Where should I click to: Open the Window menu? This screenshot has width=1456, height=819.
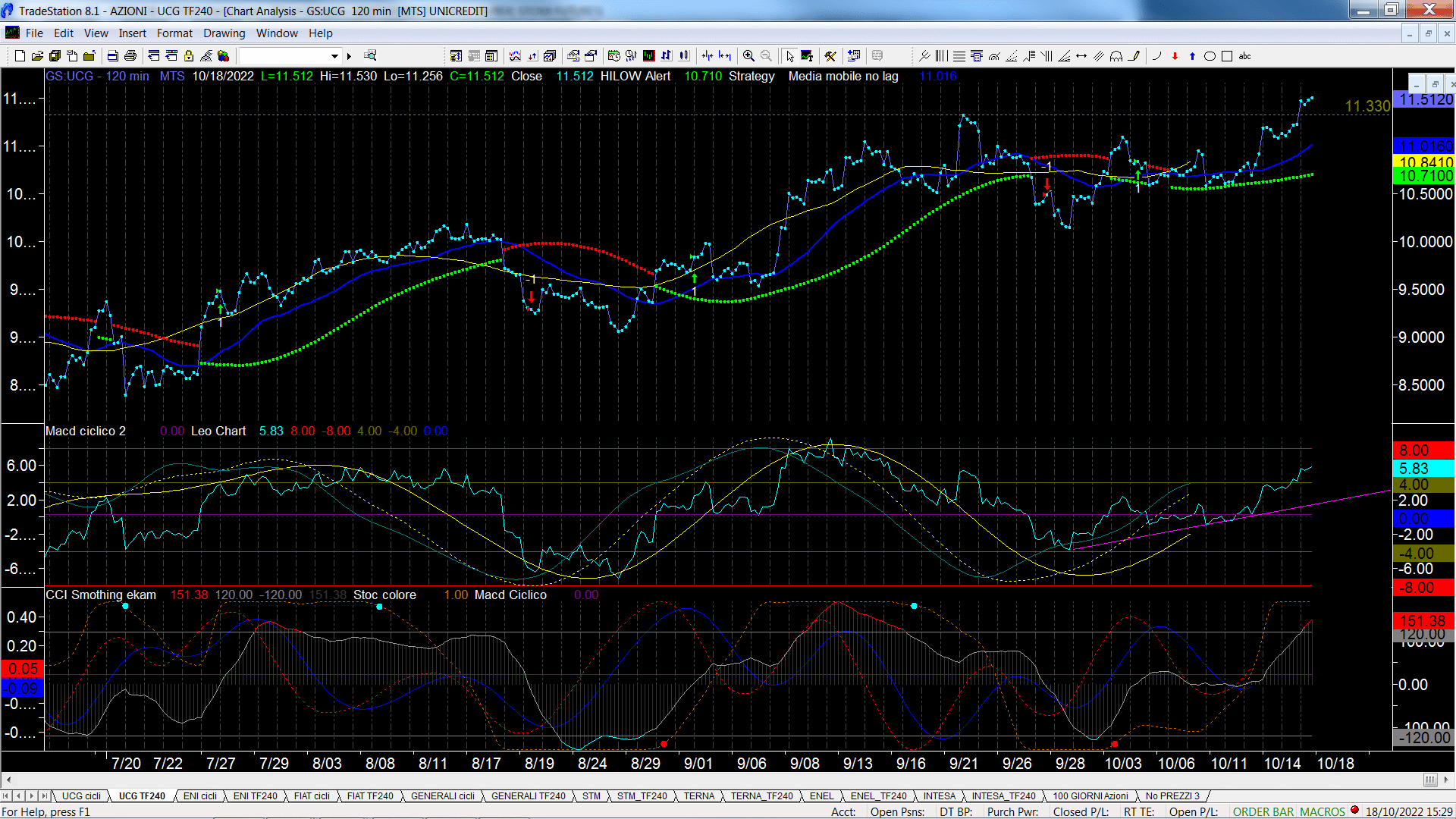[x=277, y=33]
